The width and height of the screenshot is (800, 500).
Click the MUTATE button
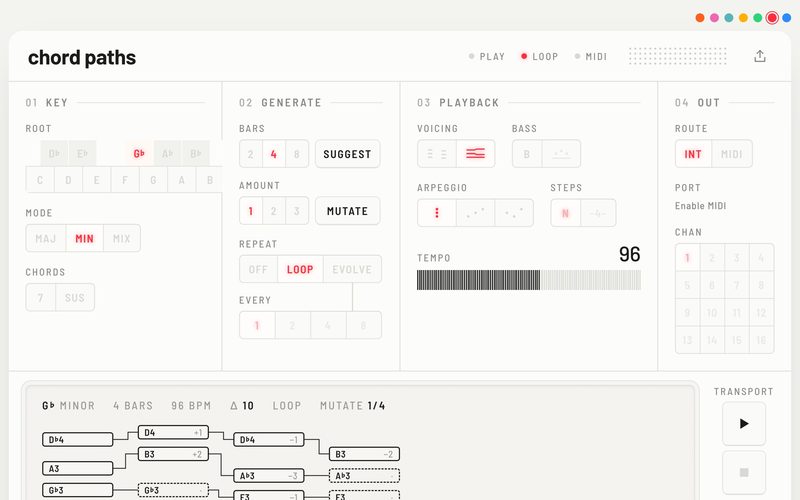pyautogui.click(x=347, y=211)
